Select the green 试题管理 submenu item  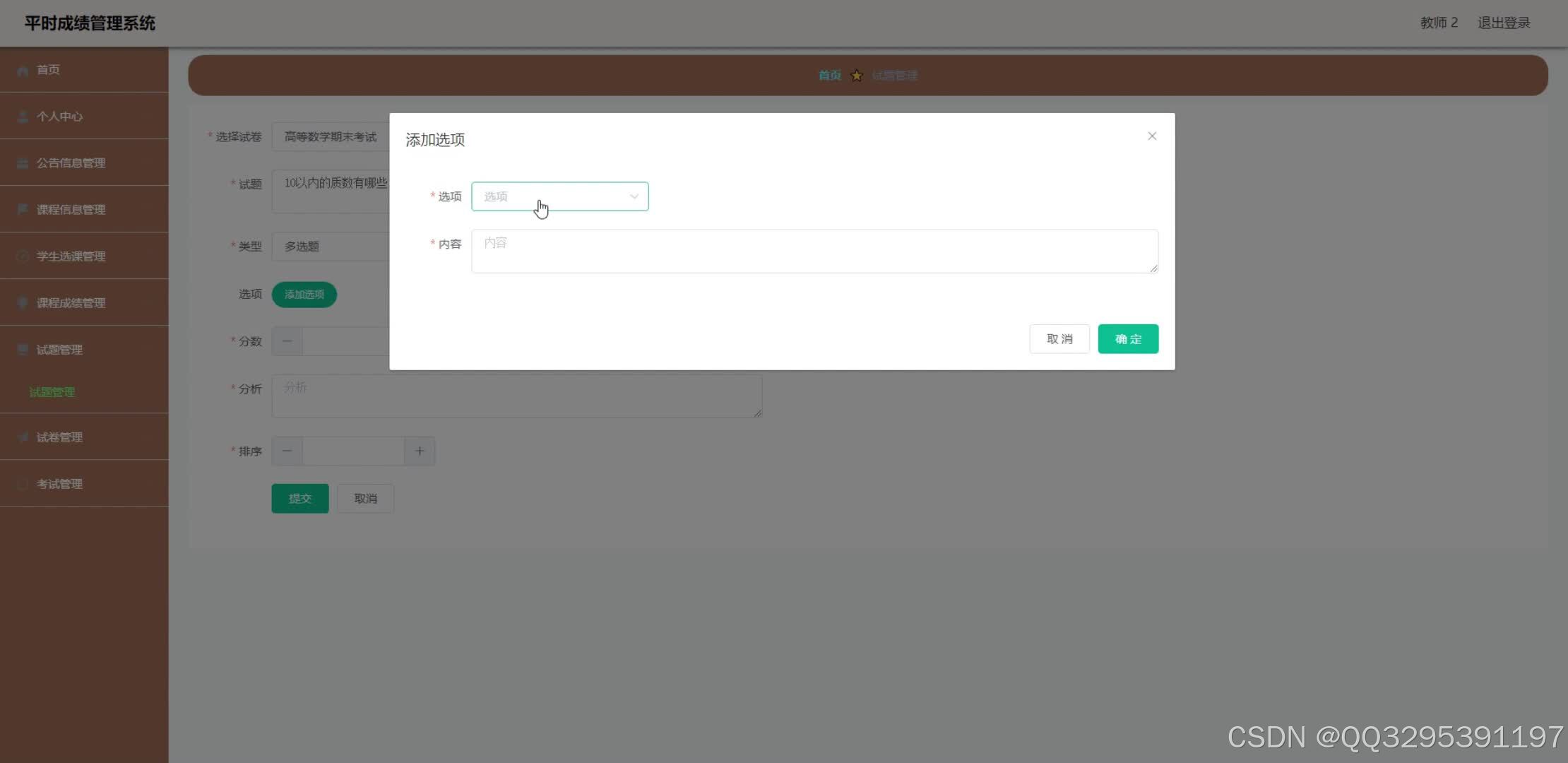[x=52, y=392]
